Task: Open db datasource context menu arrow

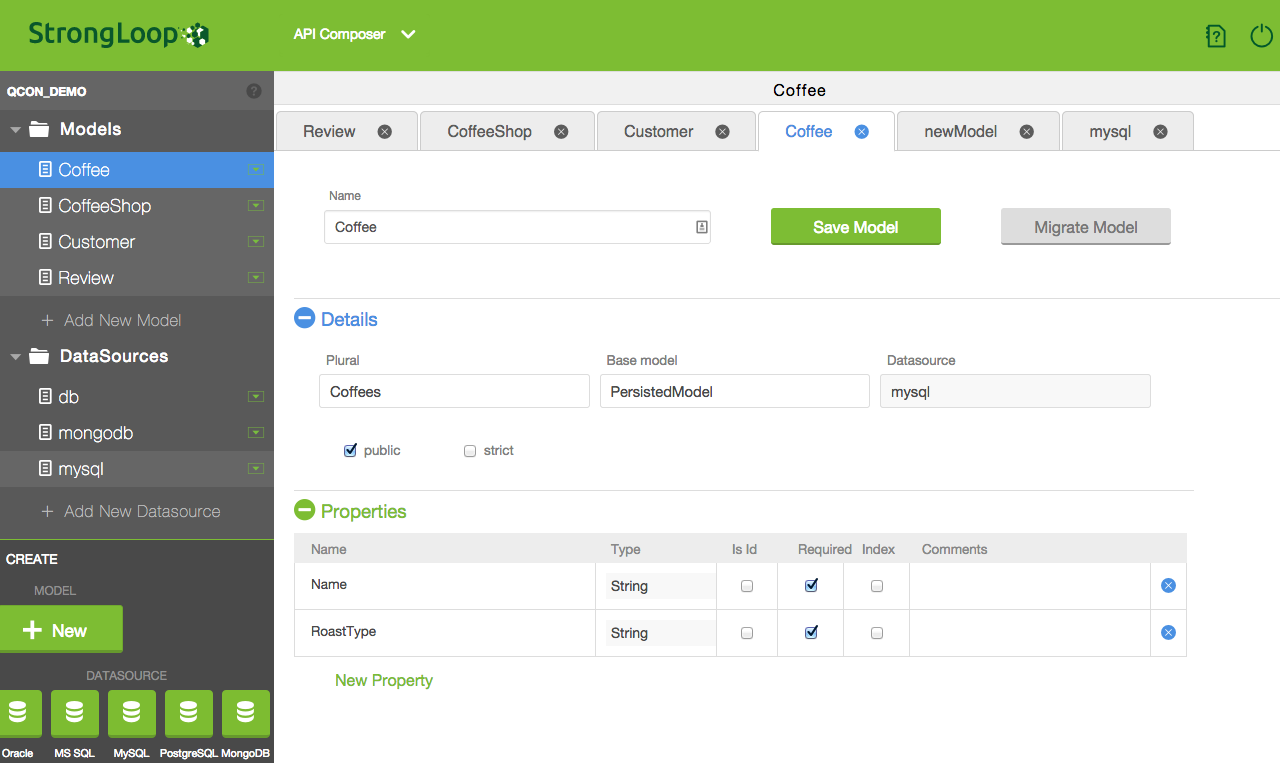Action: point(255,397)
